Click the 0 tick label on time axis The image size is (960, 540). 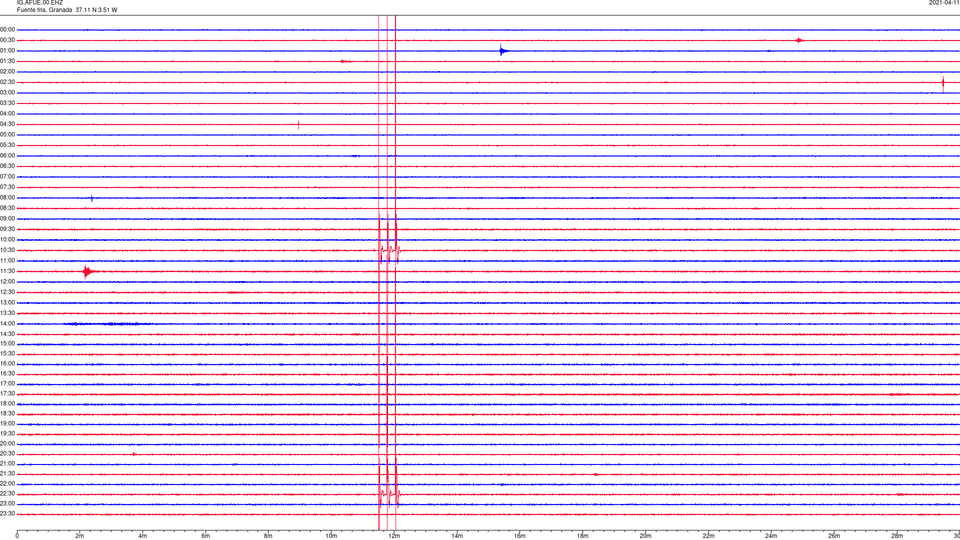(17, 536)
